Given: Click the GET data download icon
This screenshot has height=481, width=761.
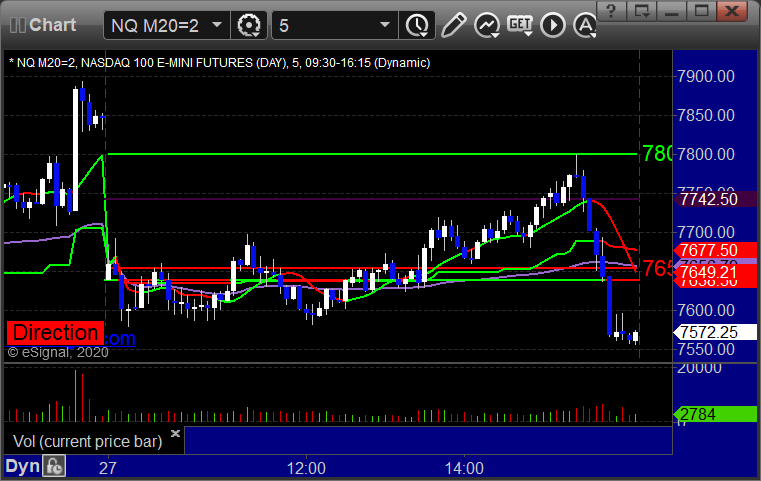Looking at the screenshot, I should (520, 25).
